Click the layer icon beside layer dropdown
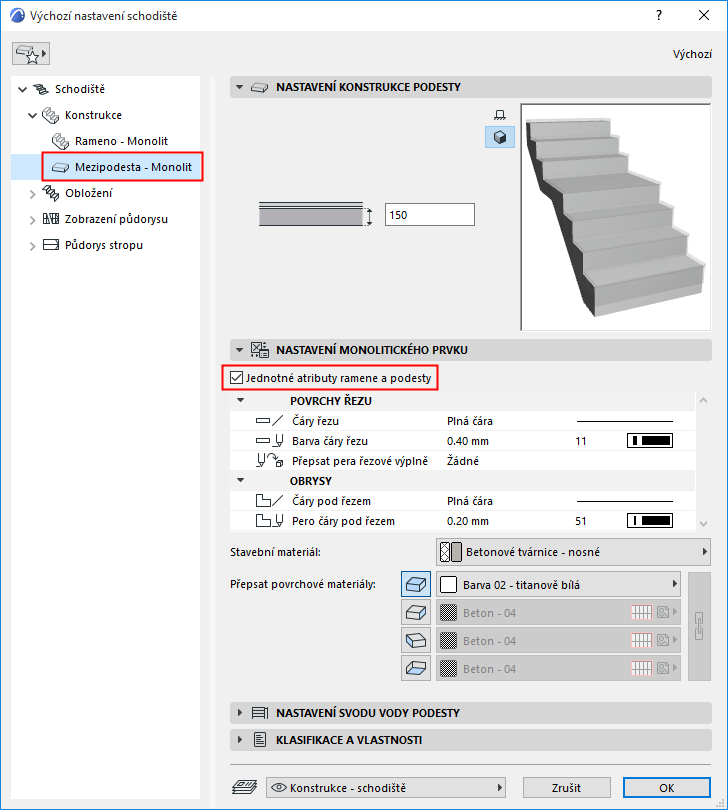This screenshot has height=810, width=728. [244, 787]
